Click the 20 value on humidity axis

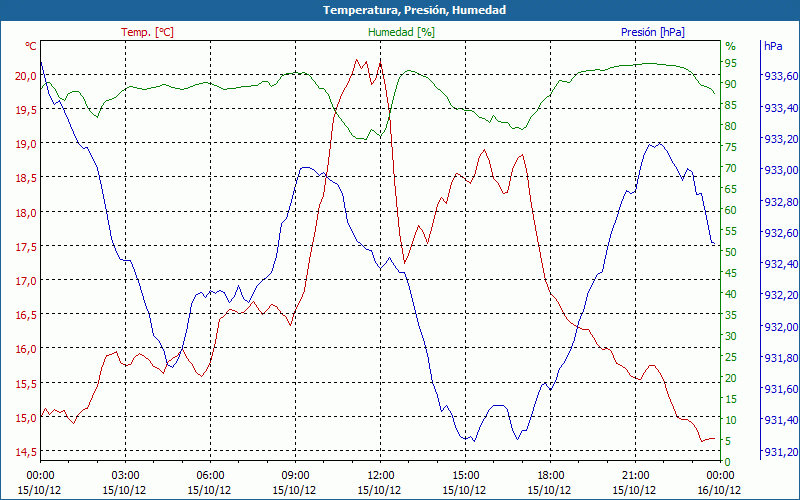tap(731, 378)
